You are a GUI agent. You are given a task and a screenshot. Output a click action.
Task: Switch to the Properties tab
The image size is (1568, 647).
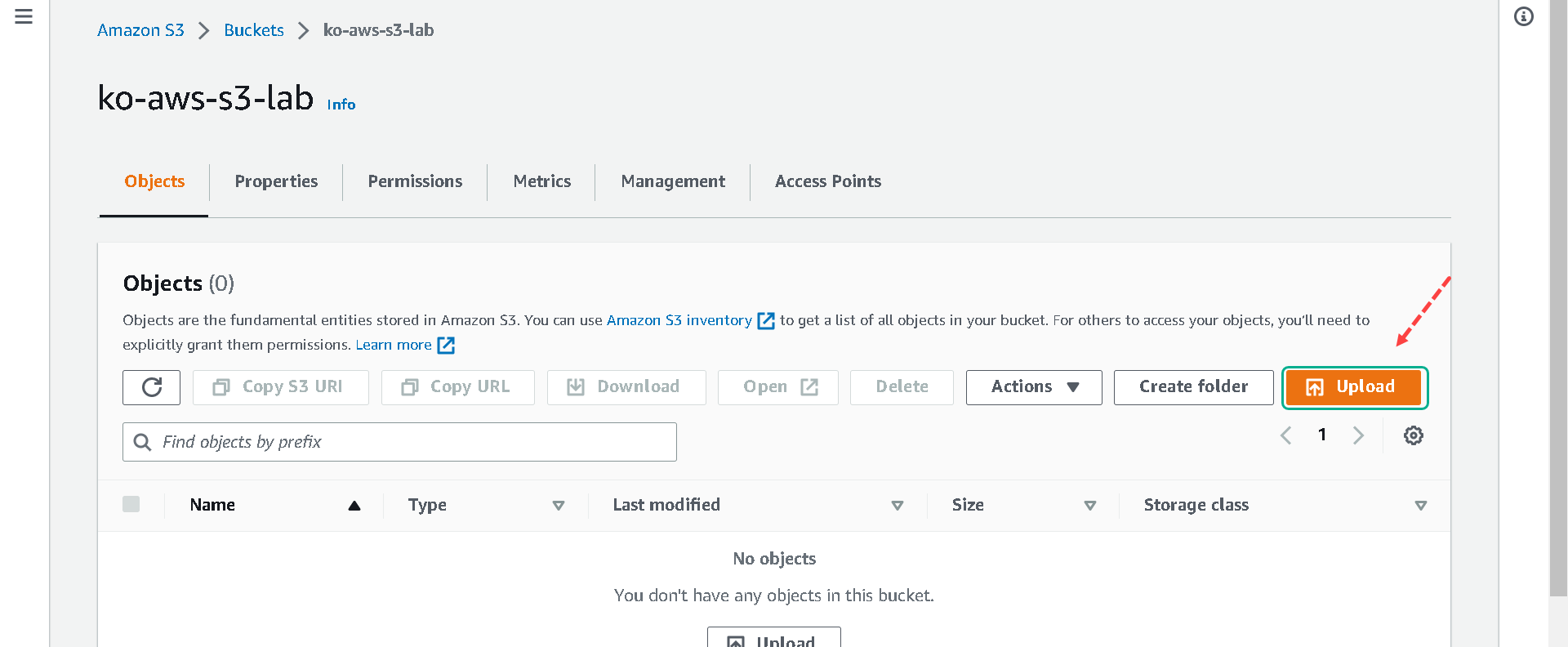click(x=276, y=181)
